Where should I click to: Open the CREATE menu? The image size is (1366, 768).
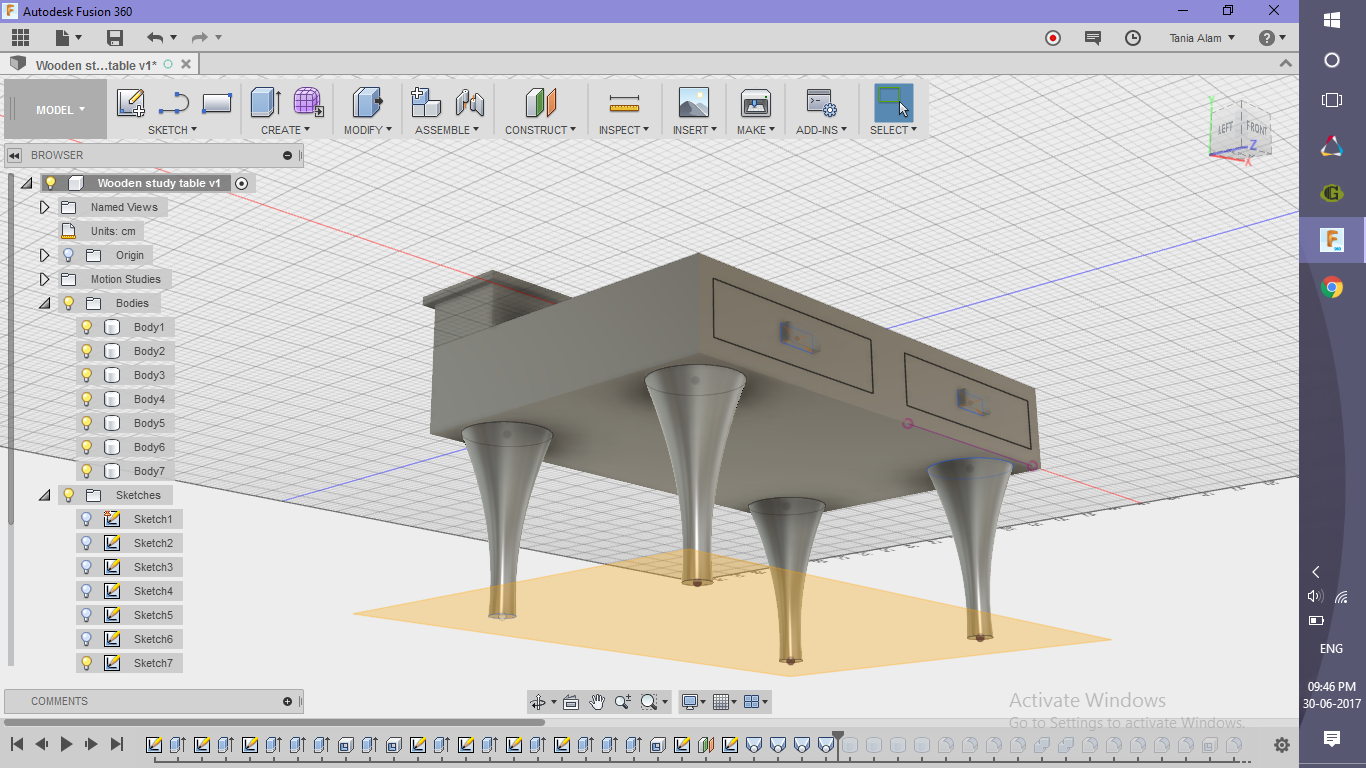click(285, 130)
